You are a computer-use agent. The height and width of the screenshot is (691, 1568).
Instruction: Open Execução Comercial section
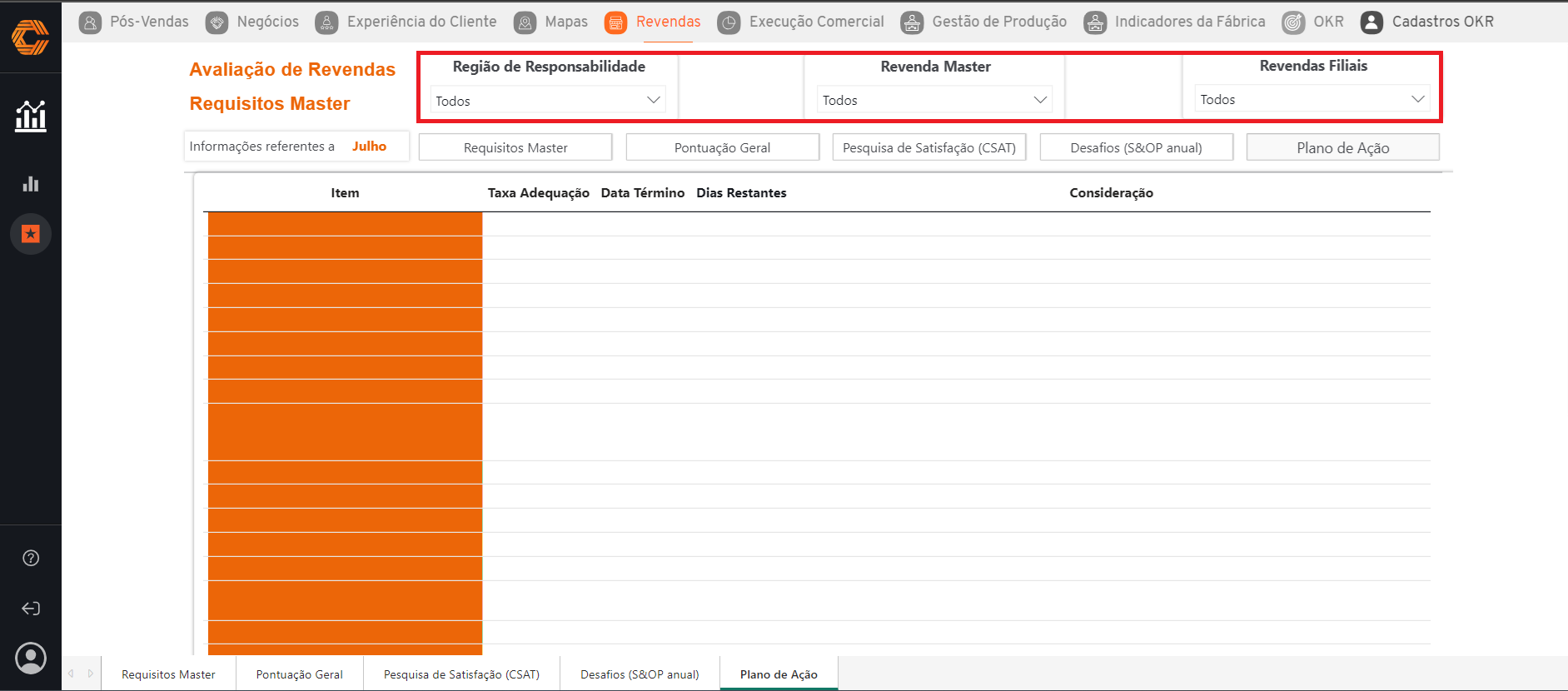[x=817, y=22]
